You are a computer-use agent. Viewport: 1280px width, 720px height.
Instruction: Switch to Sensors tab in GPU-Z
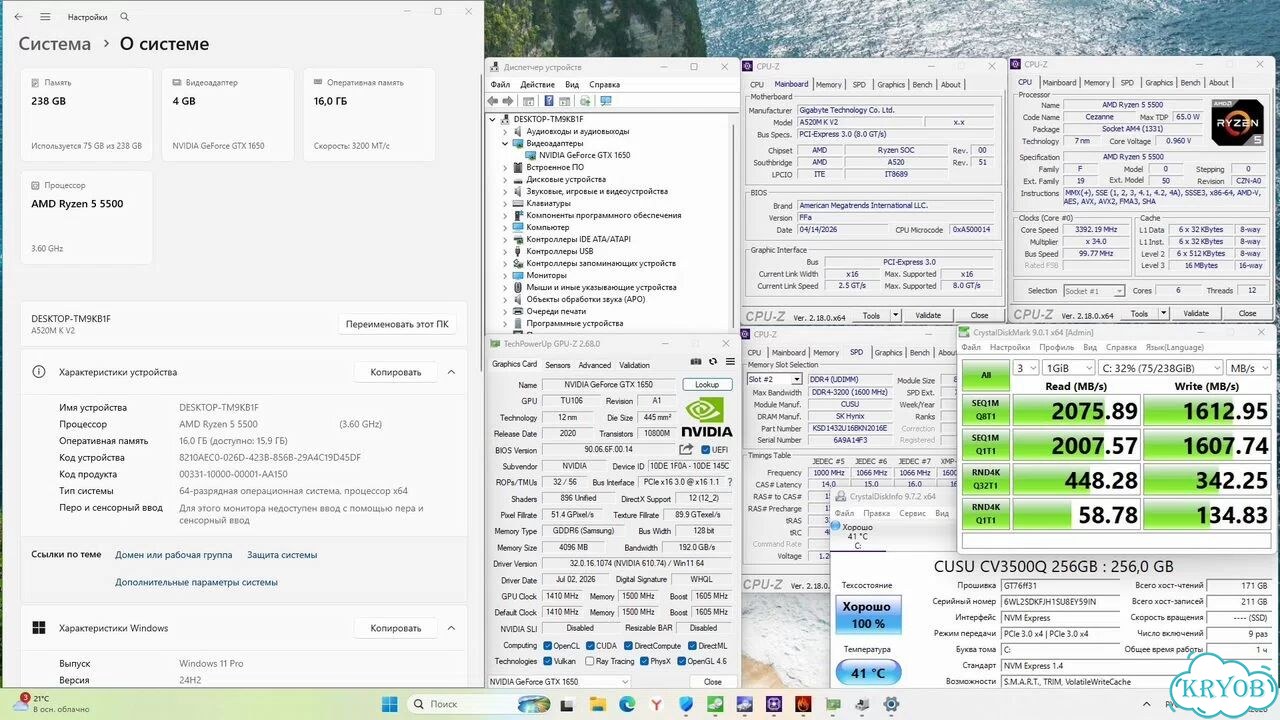point(558,365)
